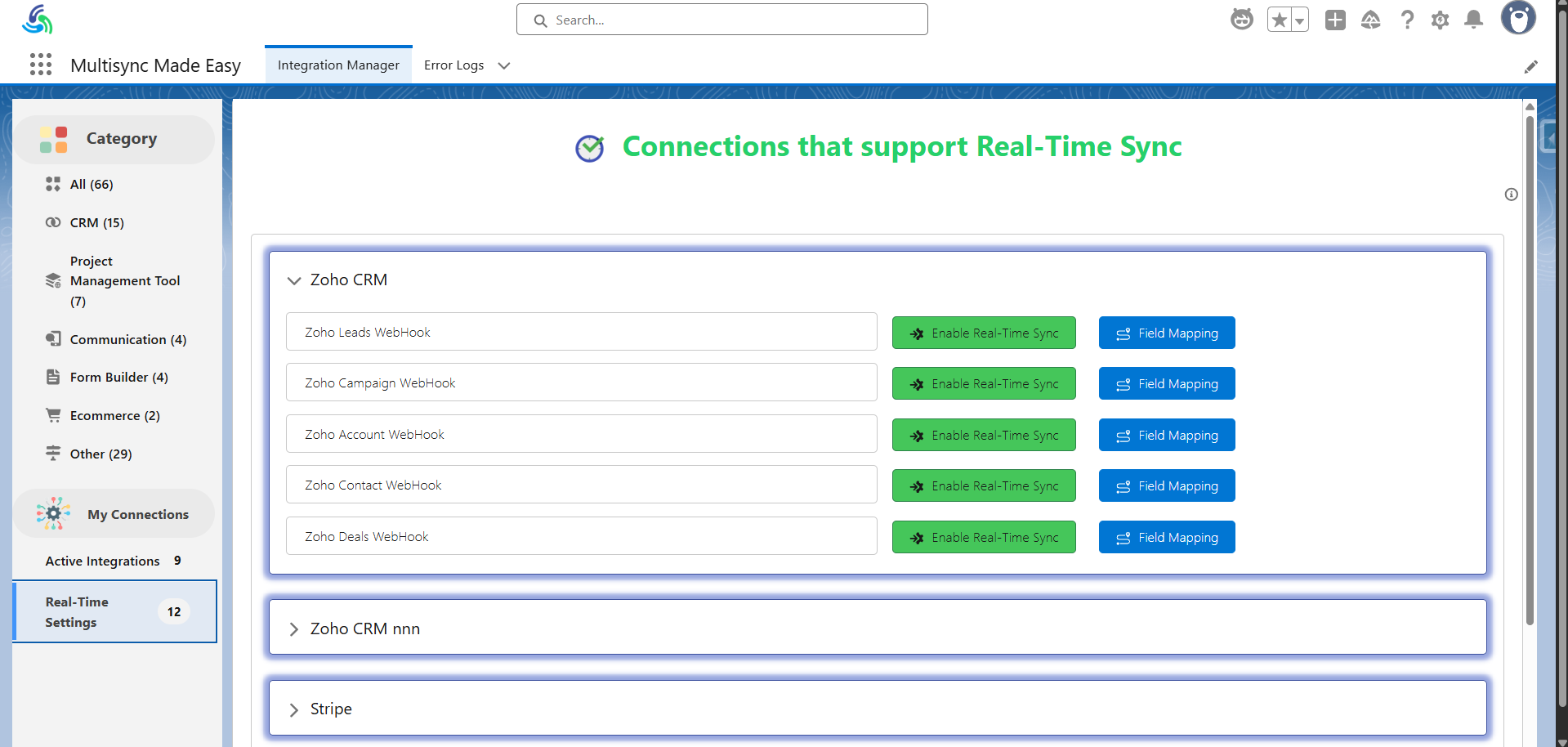Enable Real-Time Sync for Zoho Campaign WebHook
Viewport: 1568px width, 747px height.
(984, 383)
